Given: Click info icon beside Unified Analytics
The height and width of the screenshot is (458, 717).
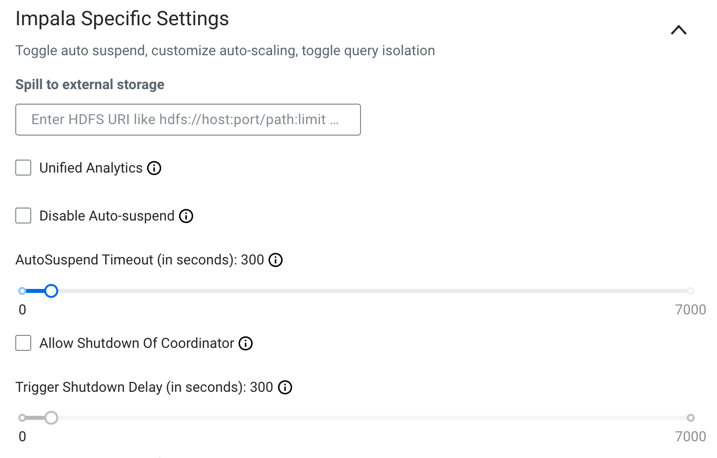Looking at the screenshot, I should [x=154, y=168].
